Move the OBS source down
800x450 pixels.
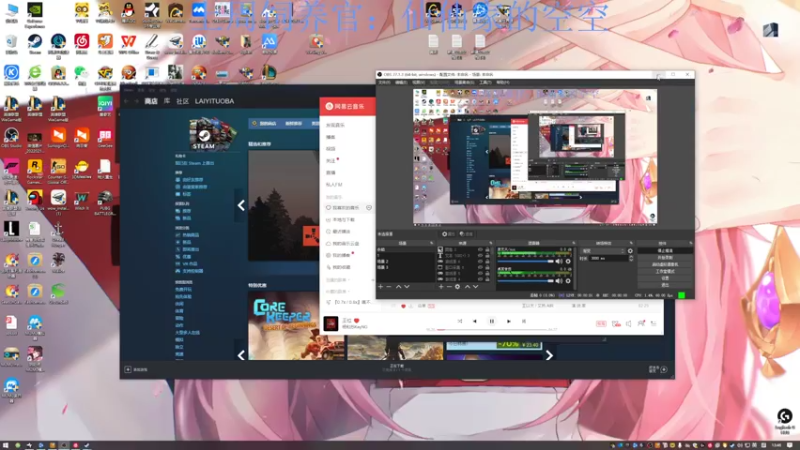tap(475, 287)
